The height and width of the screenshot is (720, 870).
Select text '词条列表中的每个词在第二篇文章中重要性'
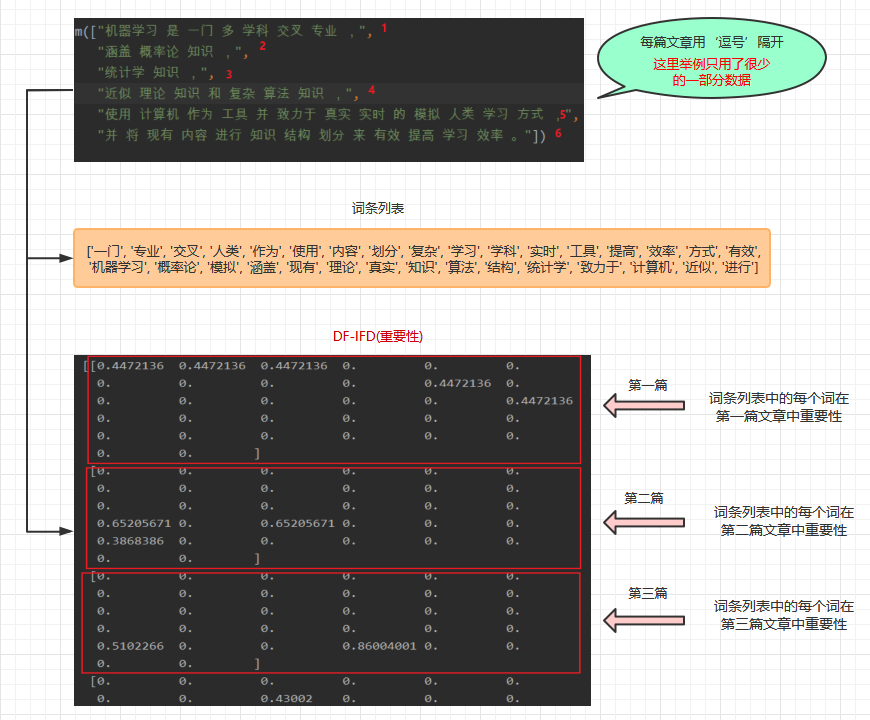(783, 521)
